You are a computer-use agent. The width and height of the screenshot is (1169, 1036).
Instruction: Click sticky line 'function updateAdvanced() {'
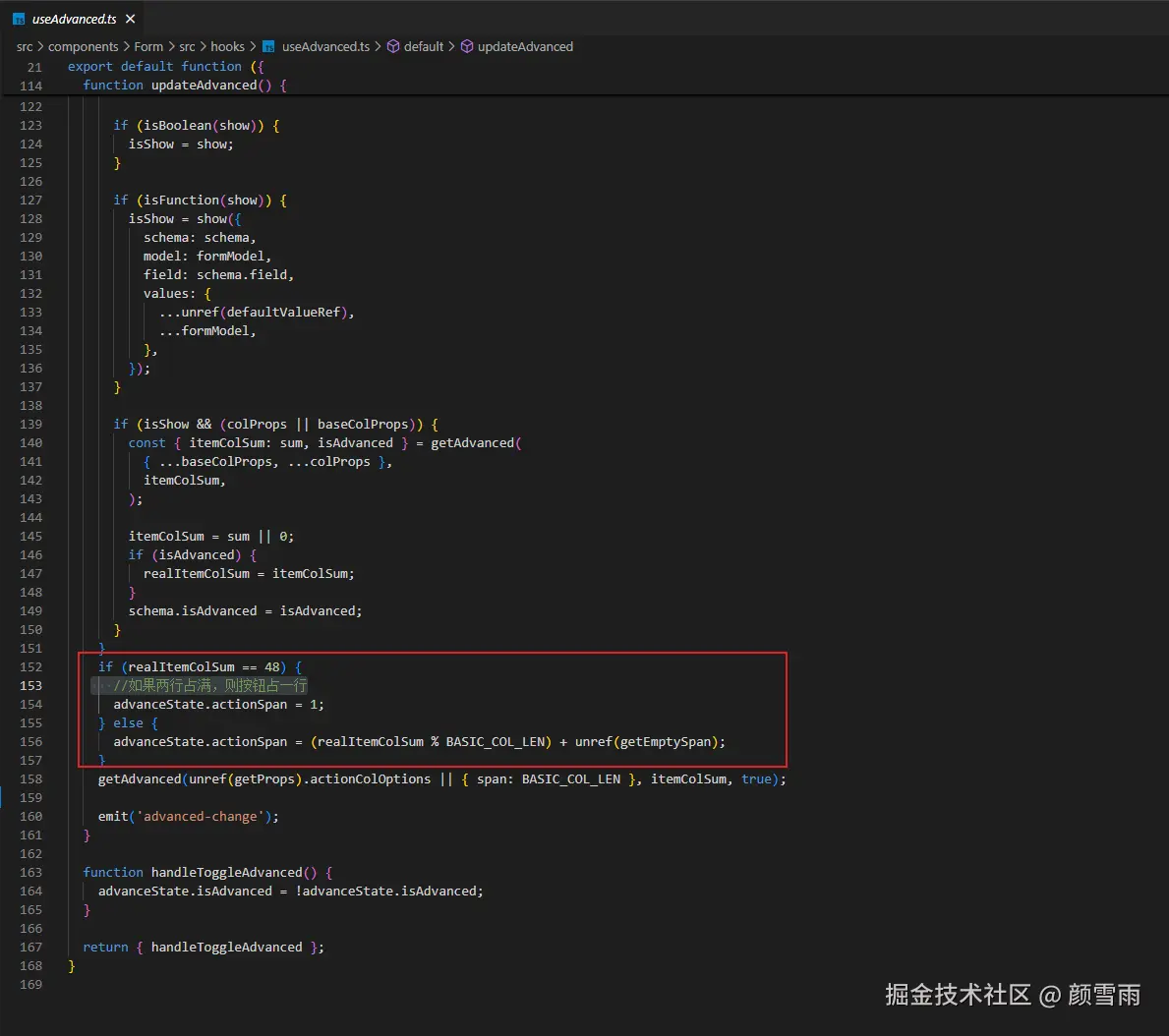click(185, 85)
